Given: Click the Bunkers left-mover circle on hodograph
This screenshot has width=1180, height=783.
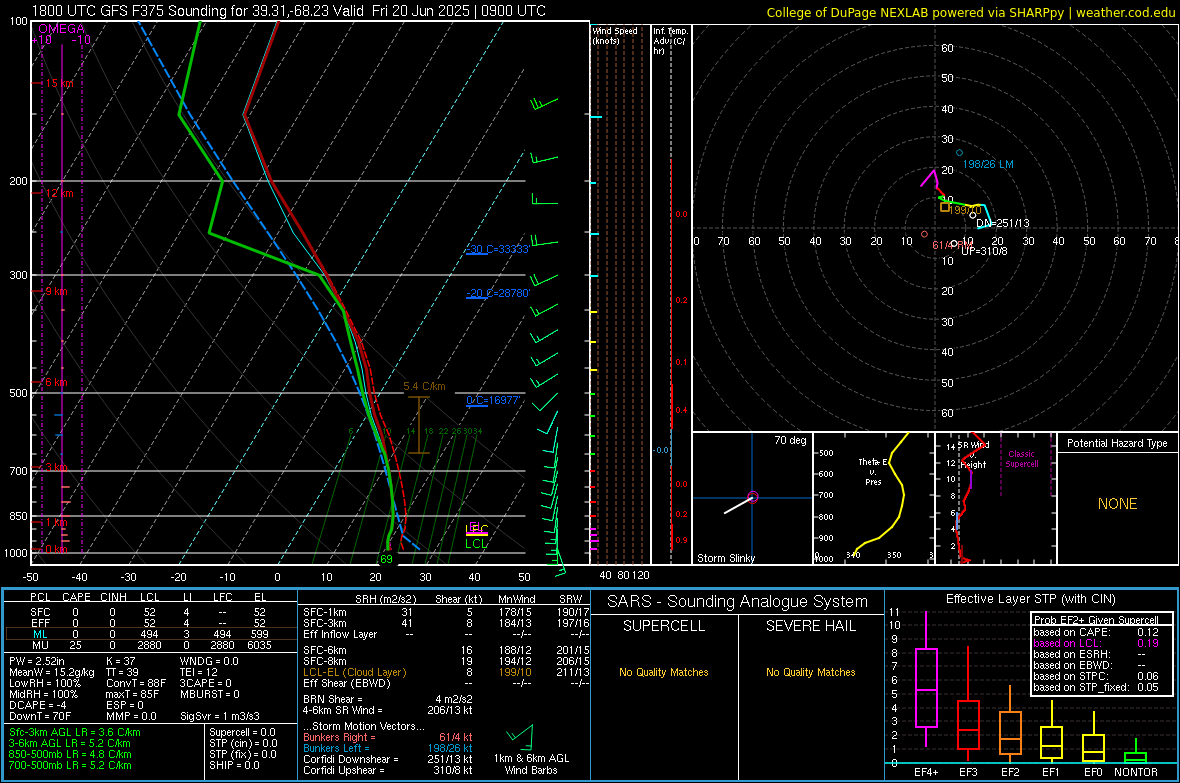Looking at the screenshot, I should click(x=960, y=153).
